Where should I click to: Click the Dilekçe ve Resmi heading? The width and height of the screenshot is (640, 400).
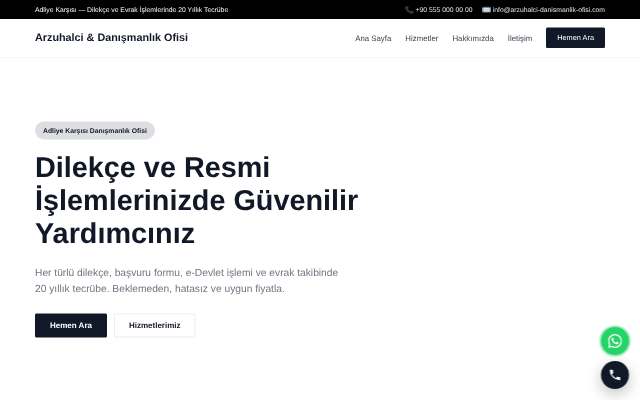197,200
